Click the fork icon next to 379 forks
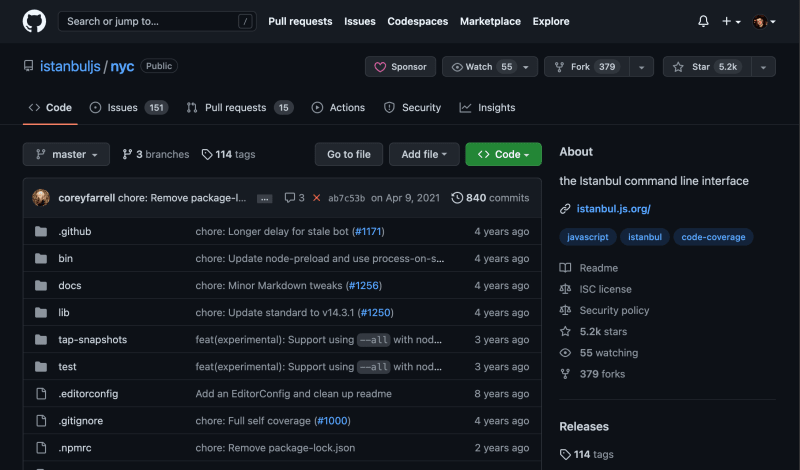800x470 pixels. click(x=565, y=374)
